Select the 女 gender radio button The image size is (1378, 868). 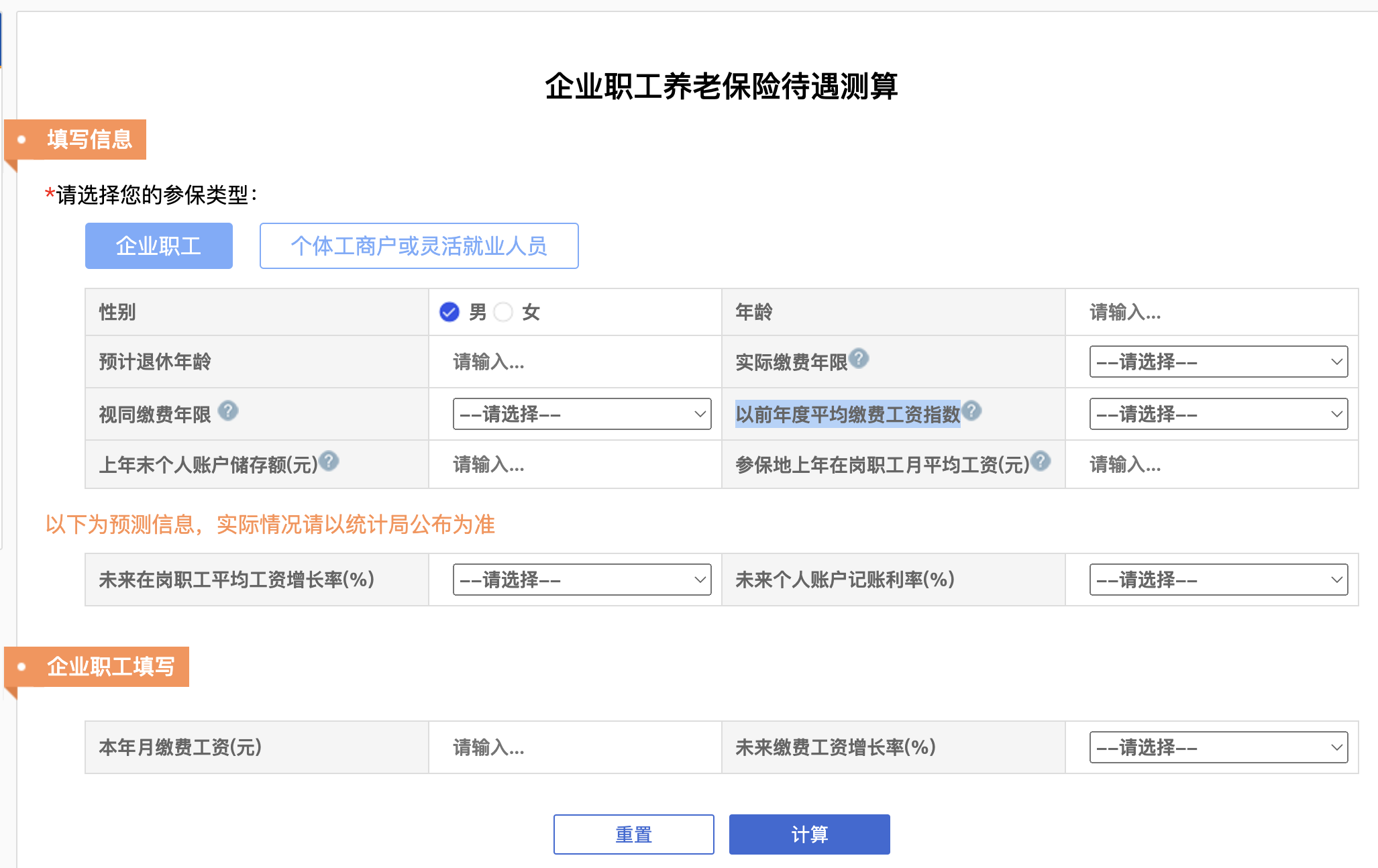point(503,312)
